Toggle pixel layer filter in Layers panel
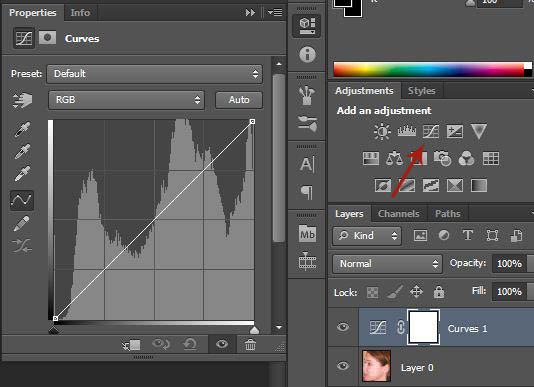Screen dimensions: 534x387 coord(420,235)
